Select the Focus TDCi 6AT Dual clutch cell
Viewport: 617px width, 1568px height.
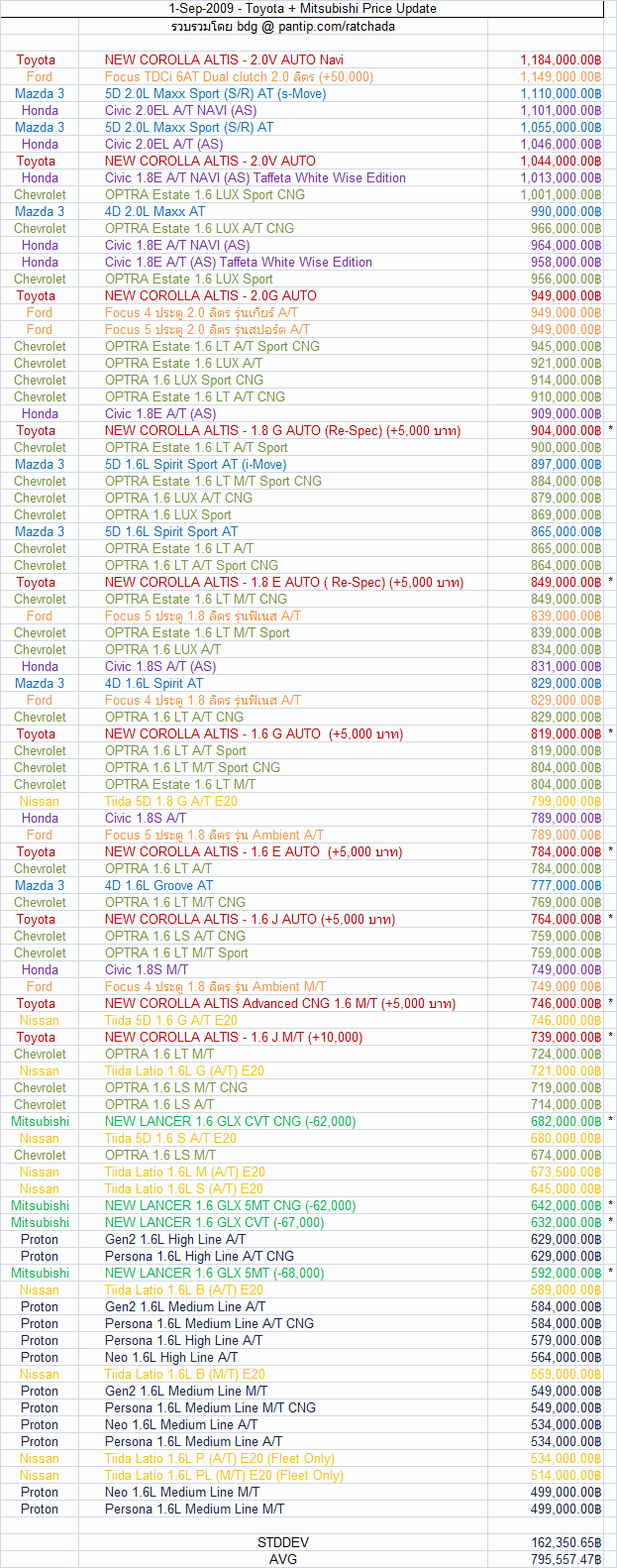pyautogui.click(x=239, y=77)
